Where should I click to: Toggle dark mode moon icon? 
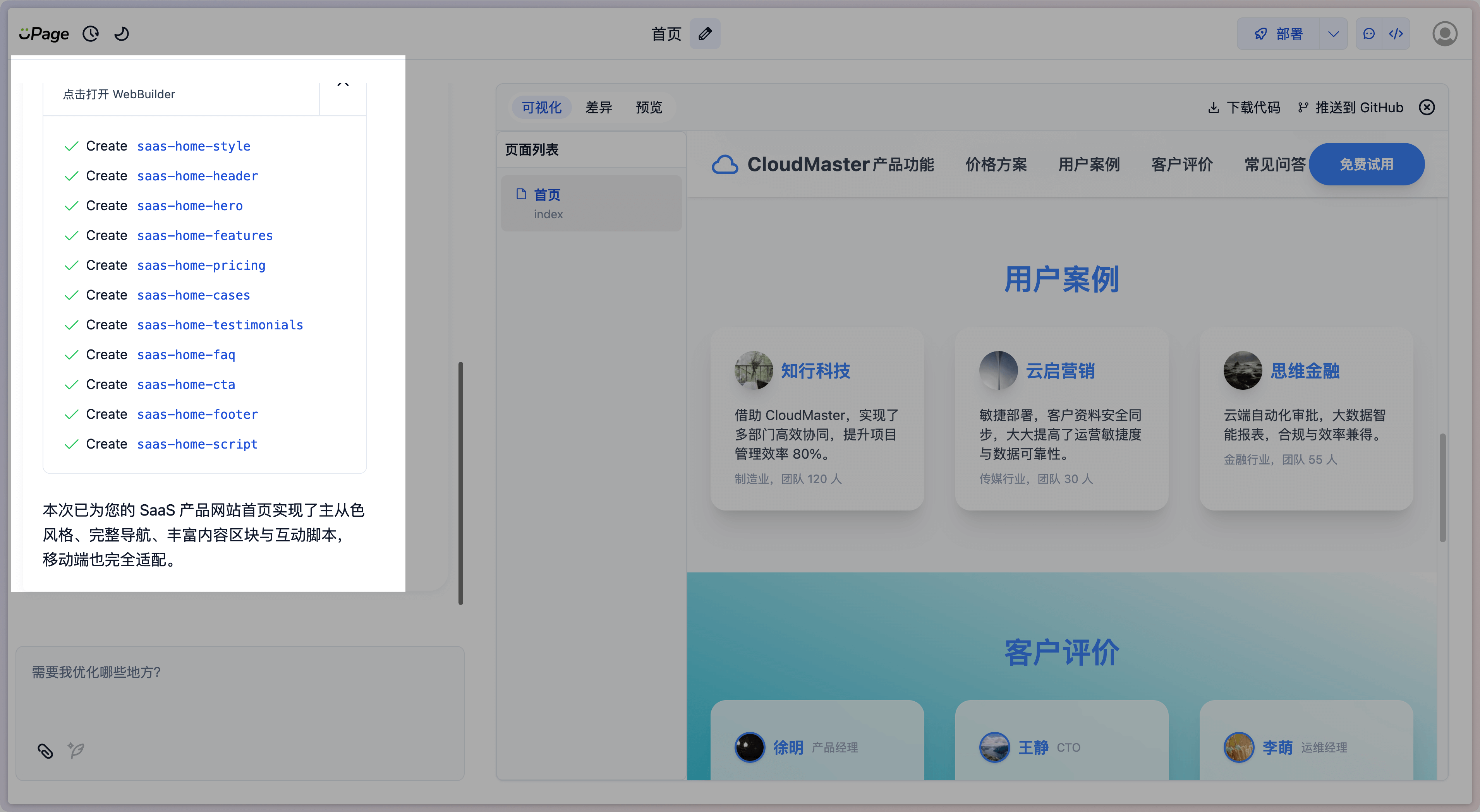click(x=121, y=34)
